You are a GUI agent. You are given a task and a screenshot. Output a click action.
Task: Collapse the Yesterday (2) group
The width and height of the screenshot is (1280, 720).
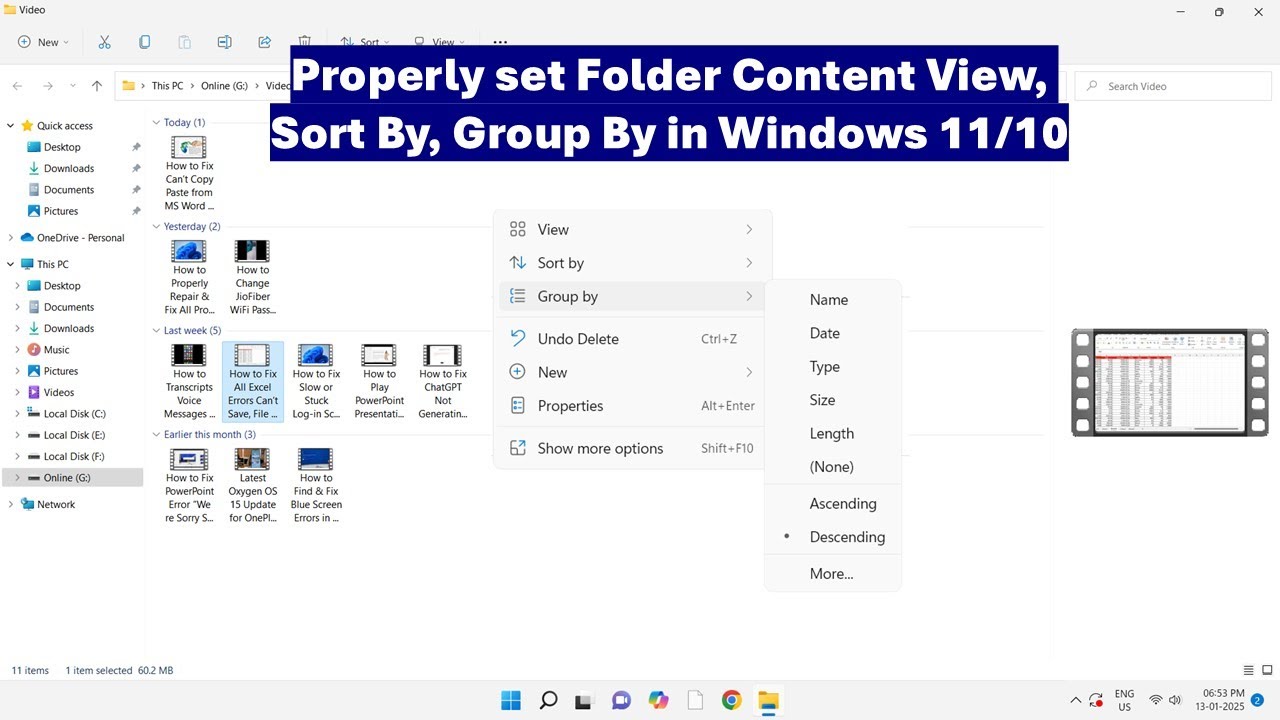point(156,226)
